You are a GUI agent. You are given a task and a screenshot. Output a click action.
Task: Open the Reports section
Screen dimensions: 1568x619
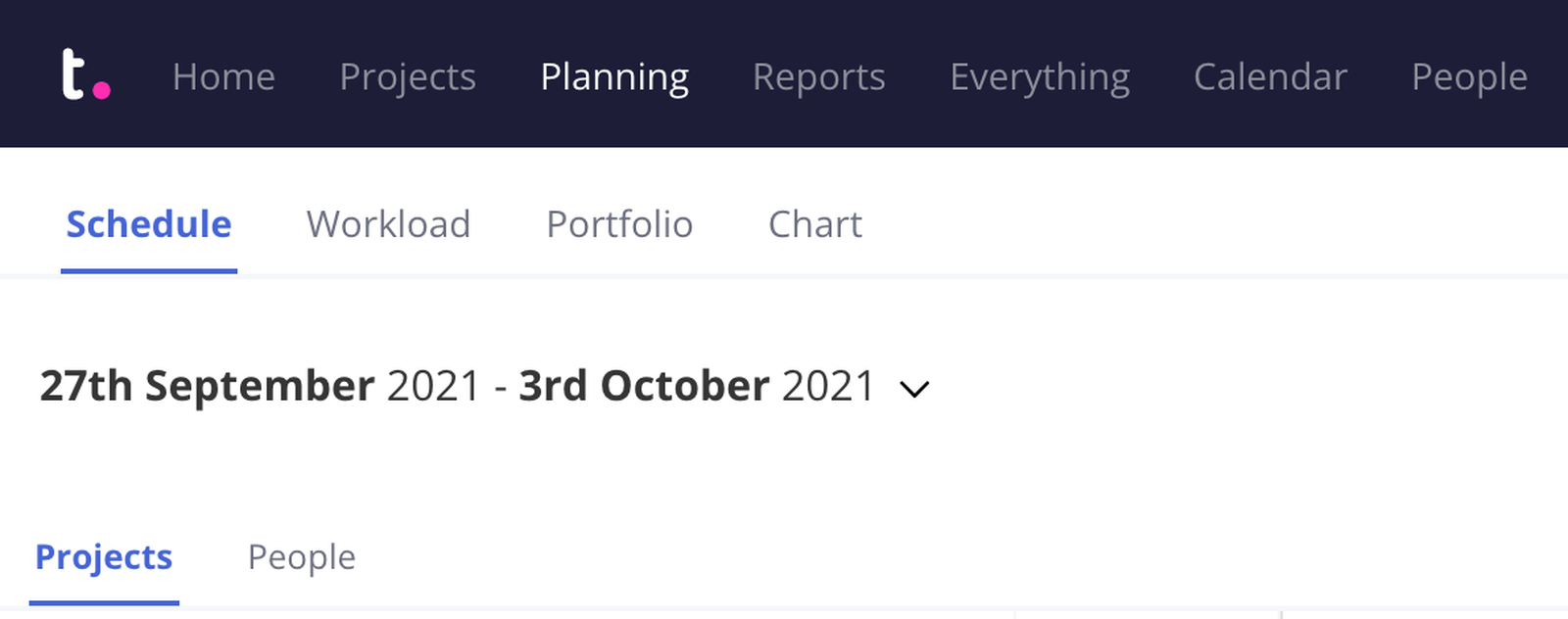tap(818, 76)
